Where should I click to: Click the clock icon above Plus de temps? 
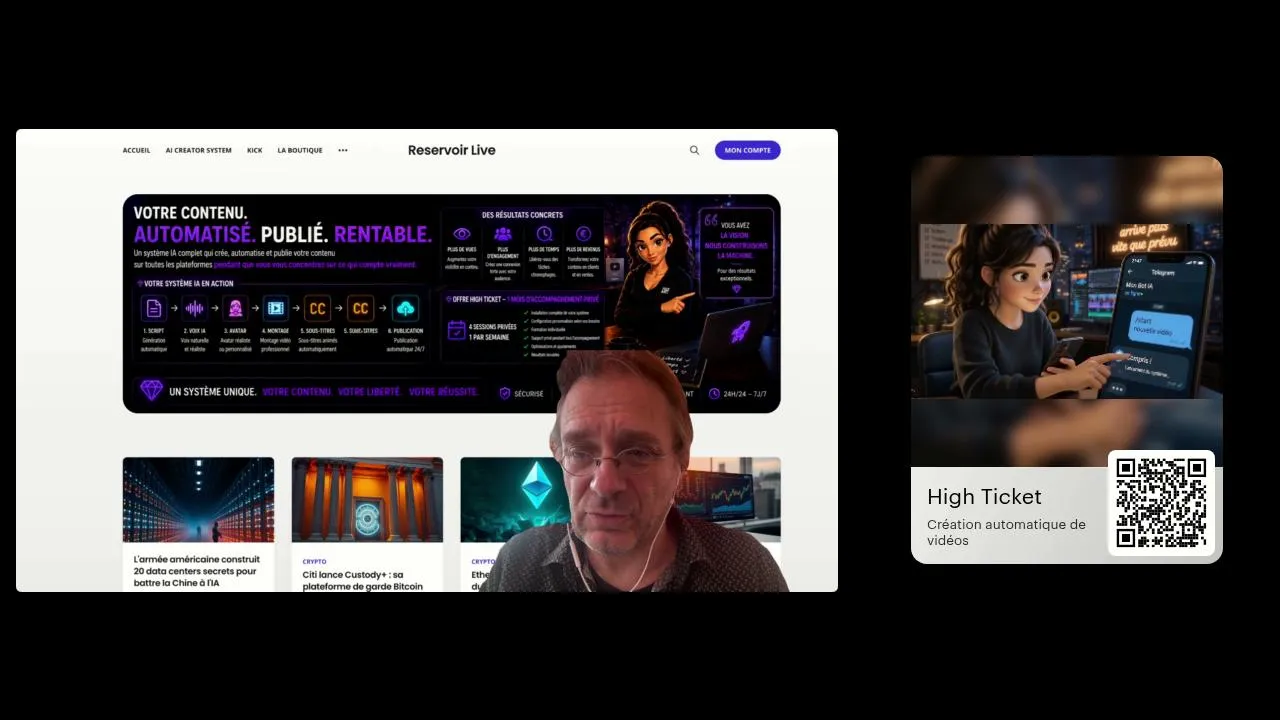click(x=544, y=234)
